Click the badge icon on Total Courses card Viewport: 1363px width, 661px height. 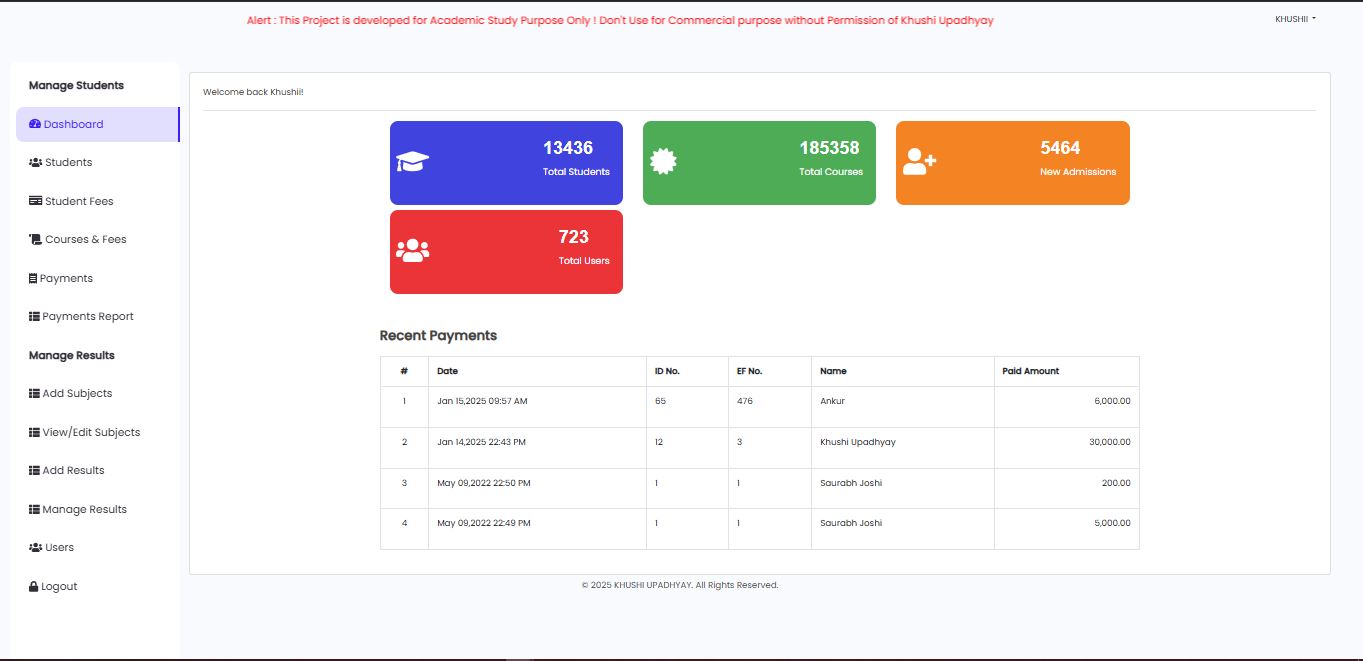pyautogui.click(x=663, y=162)
